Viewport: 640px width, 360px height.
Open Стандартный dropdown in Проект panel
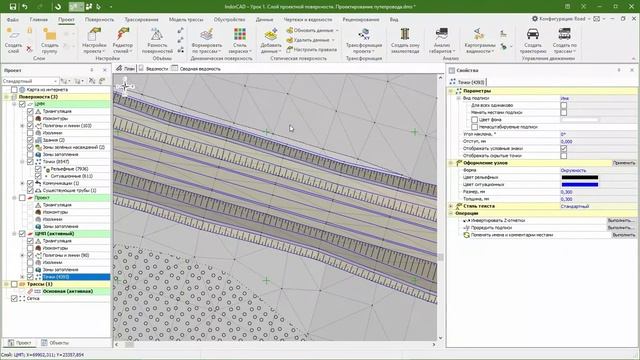click(x=30, y=81)
